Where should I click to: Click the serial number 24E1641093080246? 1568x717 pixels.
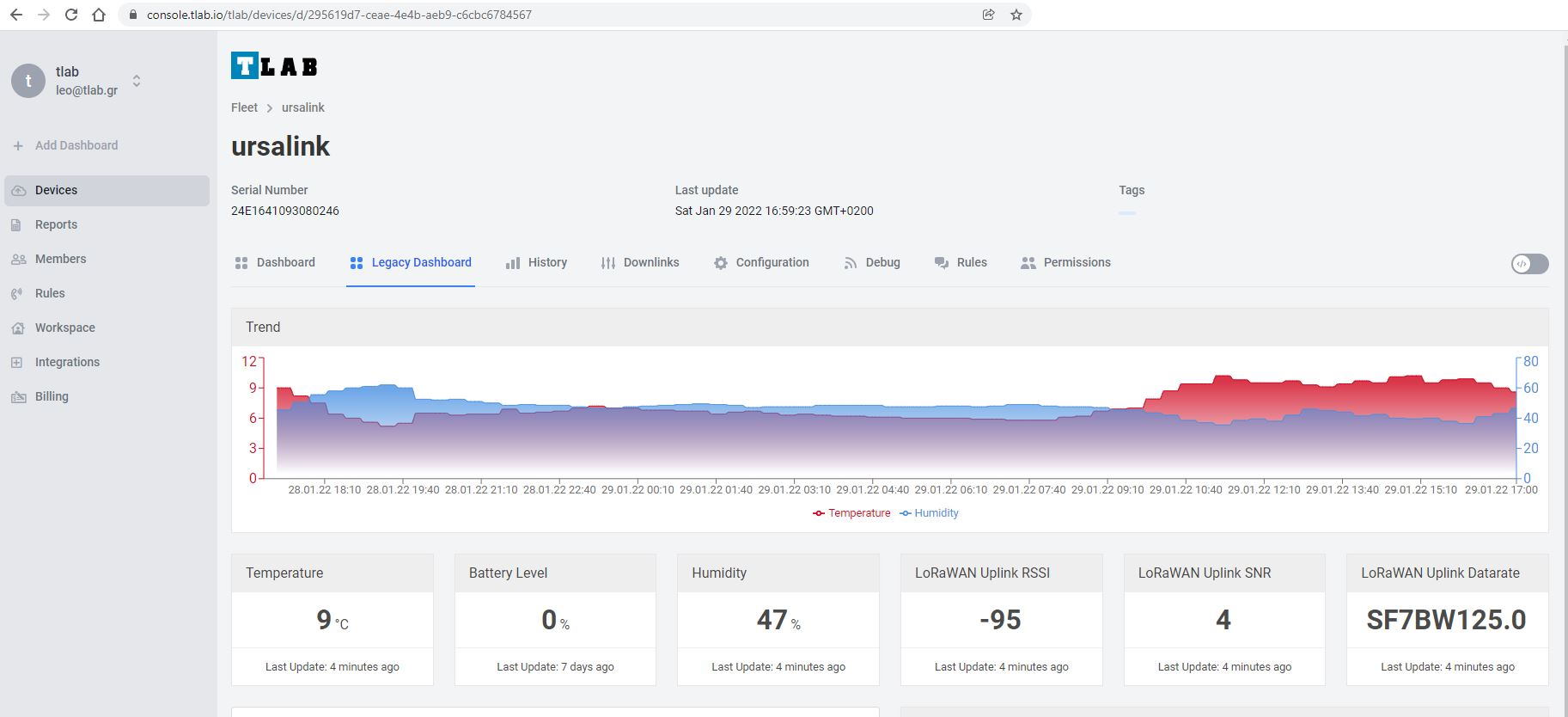pos(285,211)
